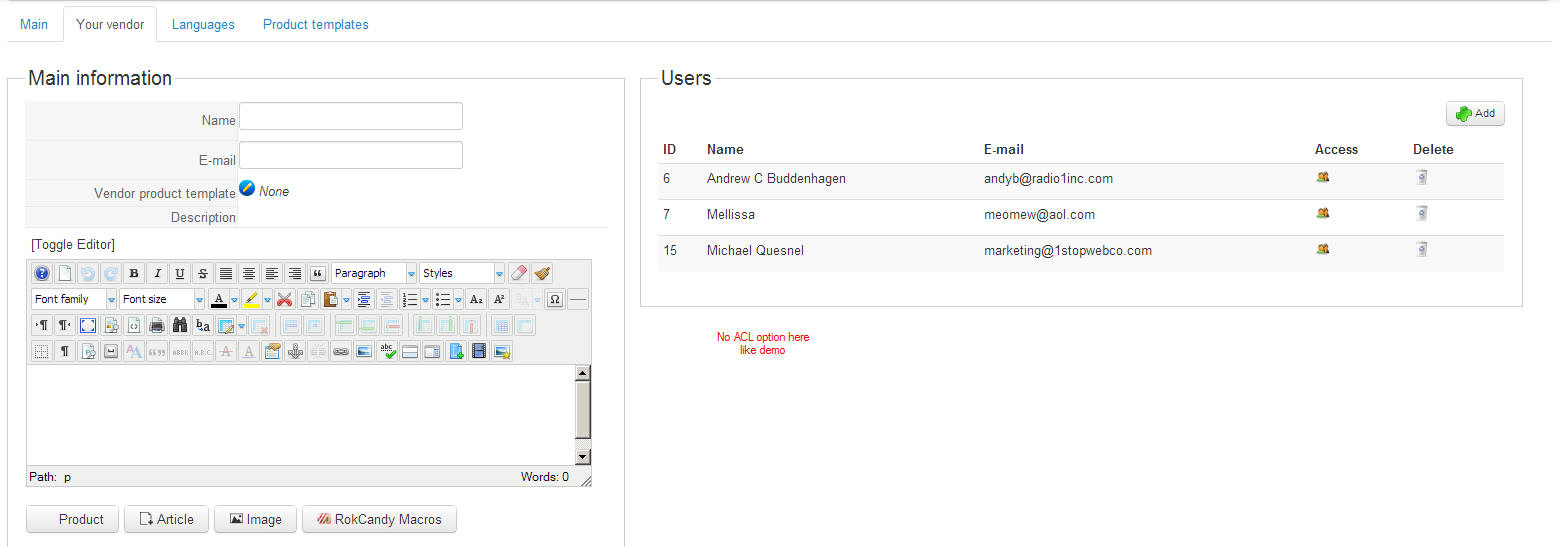
Task: Toggle underline formatting in the editor
Action: pyautogui.click(x=180, y=273)
